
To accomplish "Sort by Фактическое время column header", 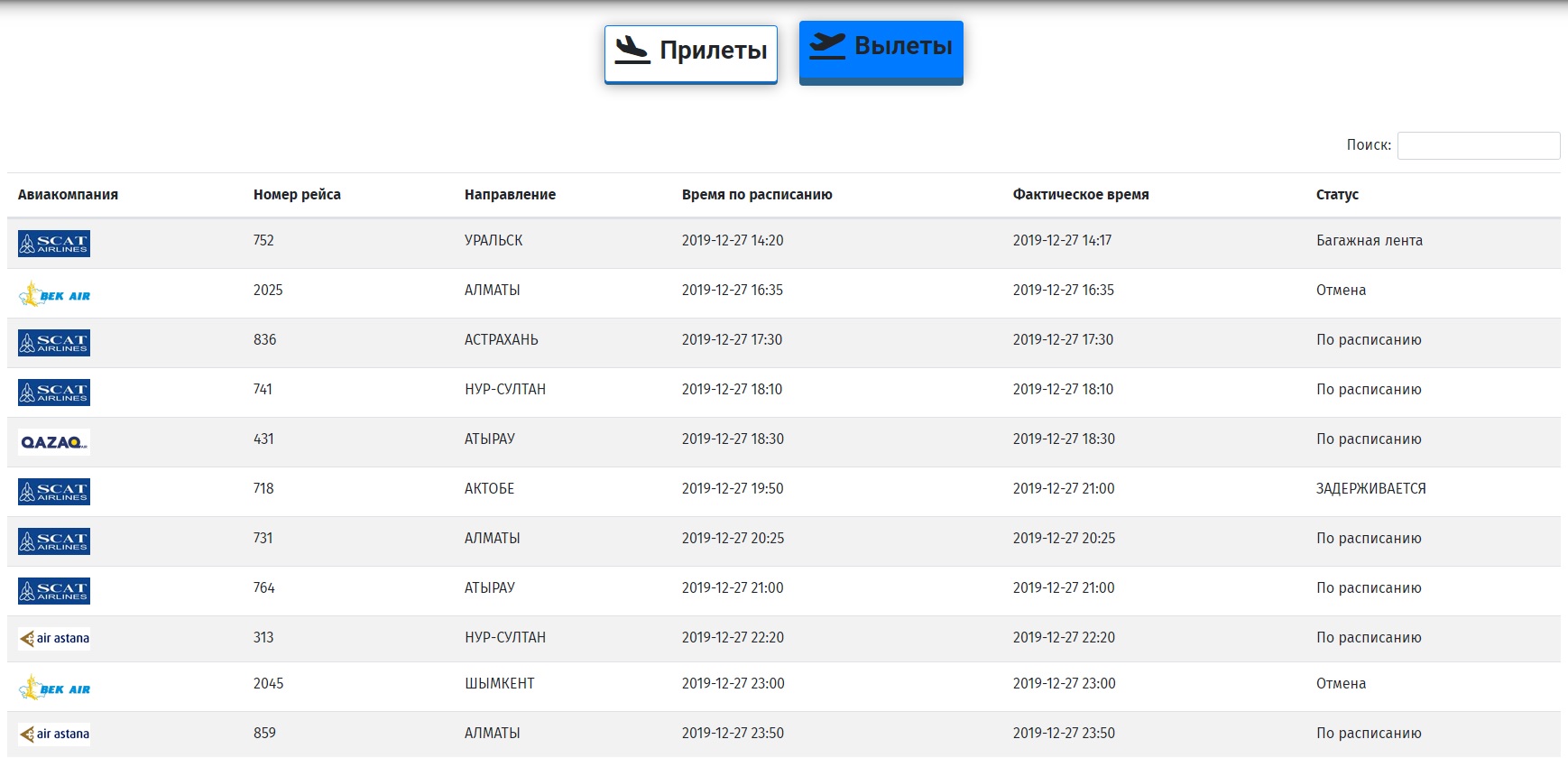I will (x=1080, y=195).
